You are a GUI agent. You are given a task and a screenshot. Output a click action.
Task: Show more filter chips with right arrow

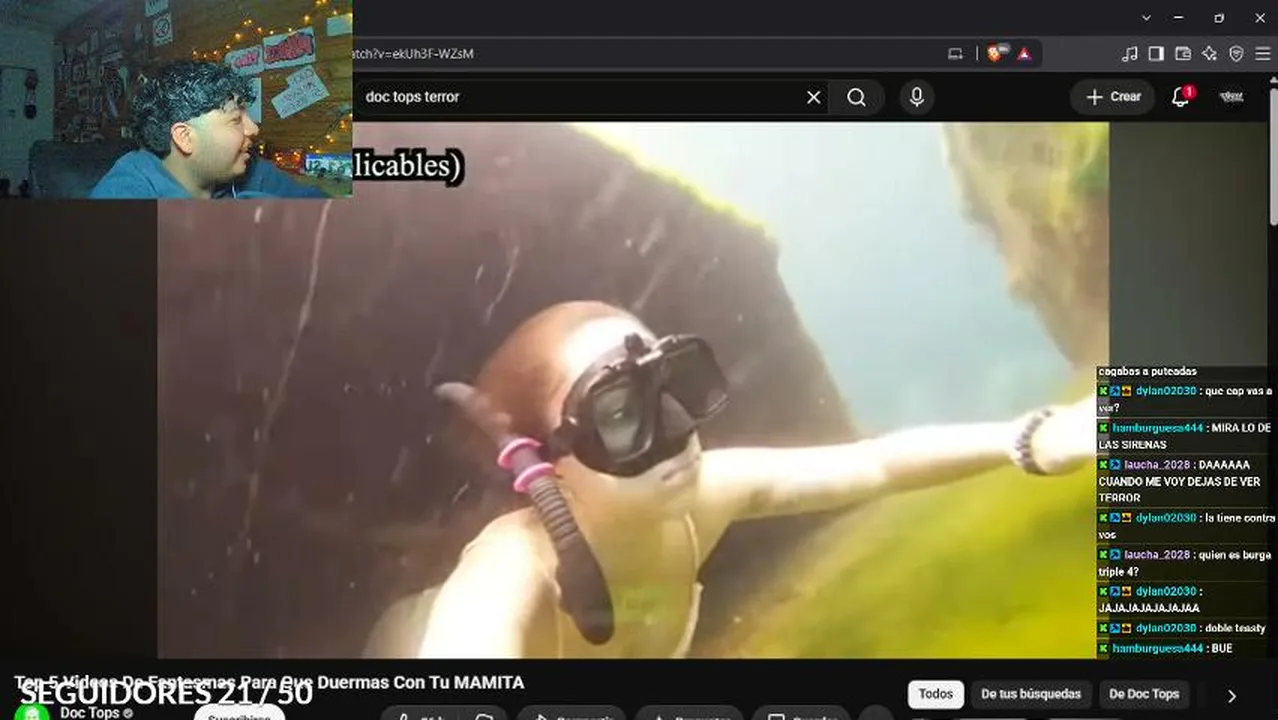pos(1231,696)
